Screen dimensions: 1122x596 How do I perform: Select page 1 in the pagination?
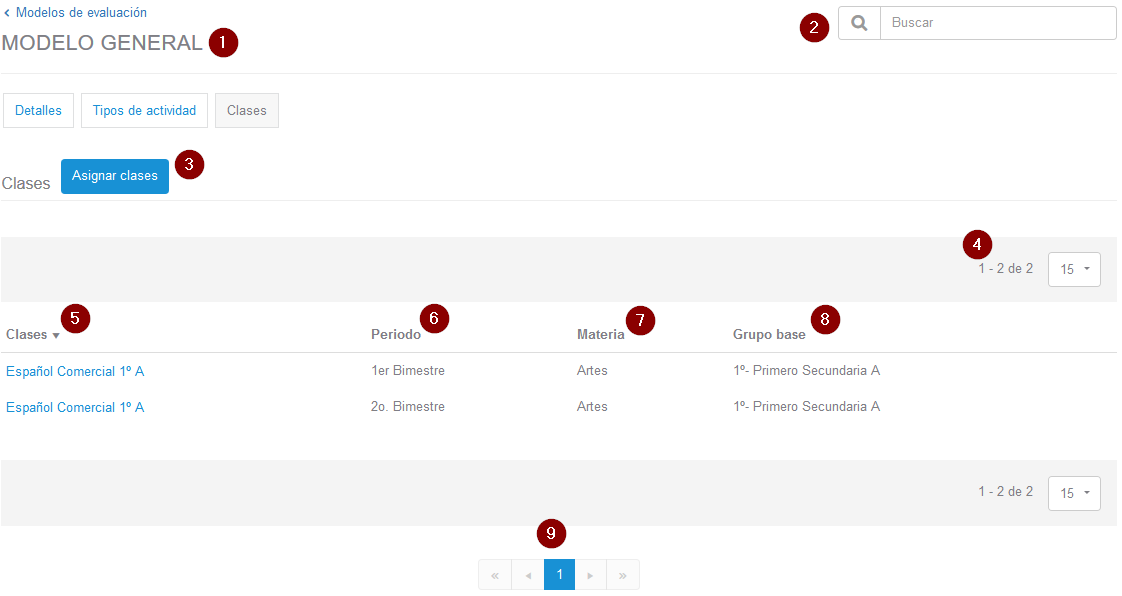(x=559, y=575)
